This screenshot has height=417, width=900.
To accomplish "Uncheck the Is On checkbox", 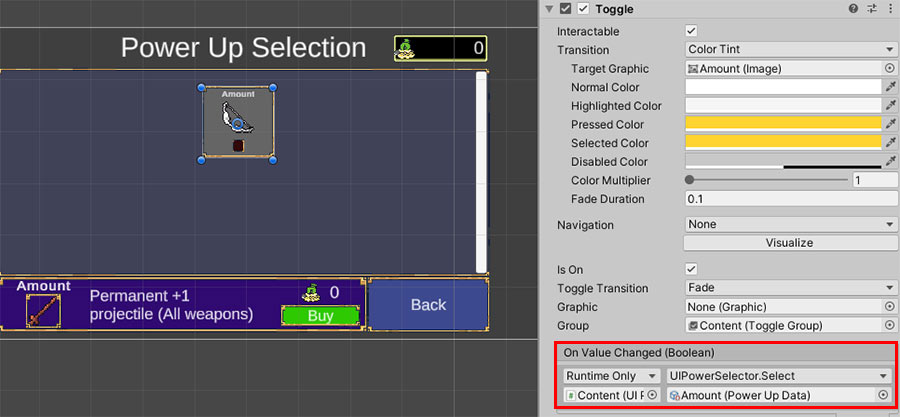I will tap(691, 269).
